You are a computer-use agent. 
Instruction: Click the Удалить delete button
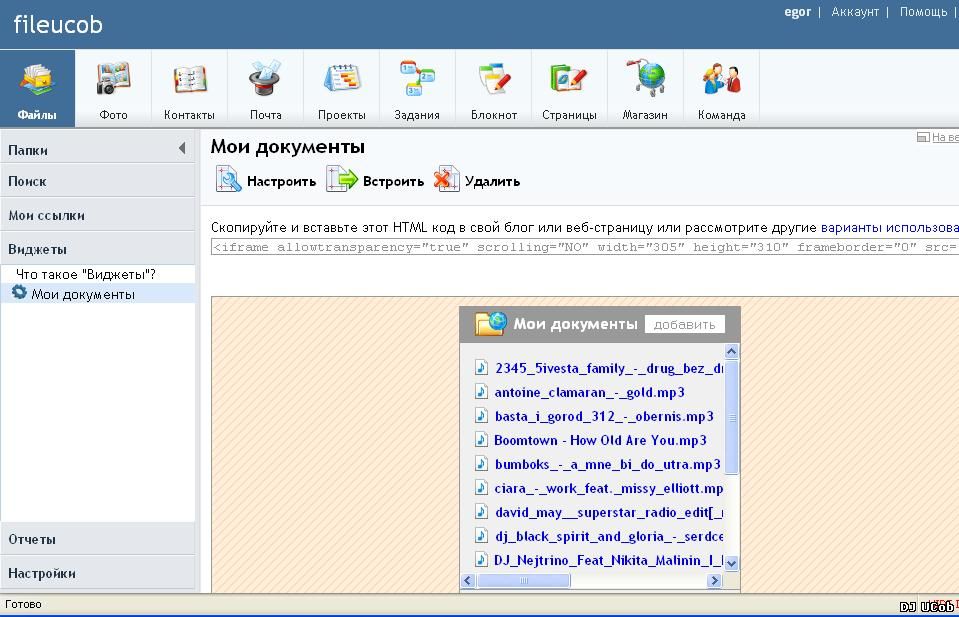click(477, 181)
